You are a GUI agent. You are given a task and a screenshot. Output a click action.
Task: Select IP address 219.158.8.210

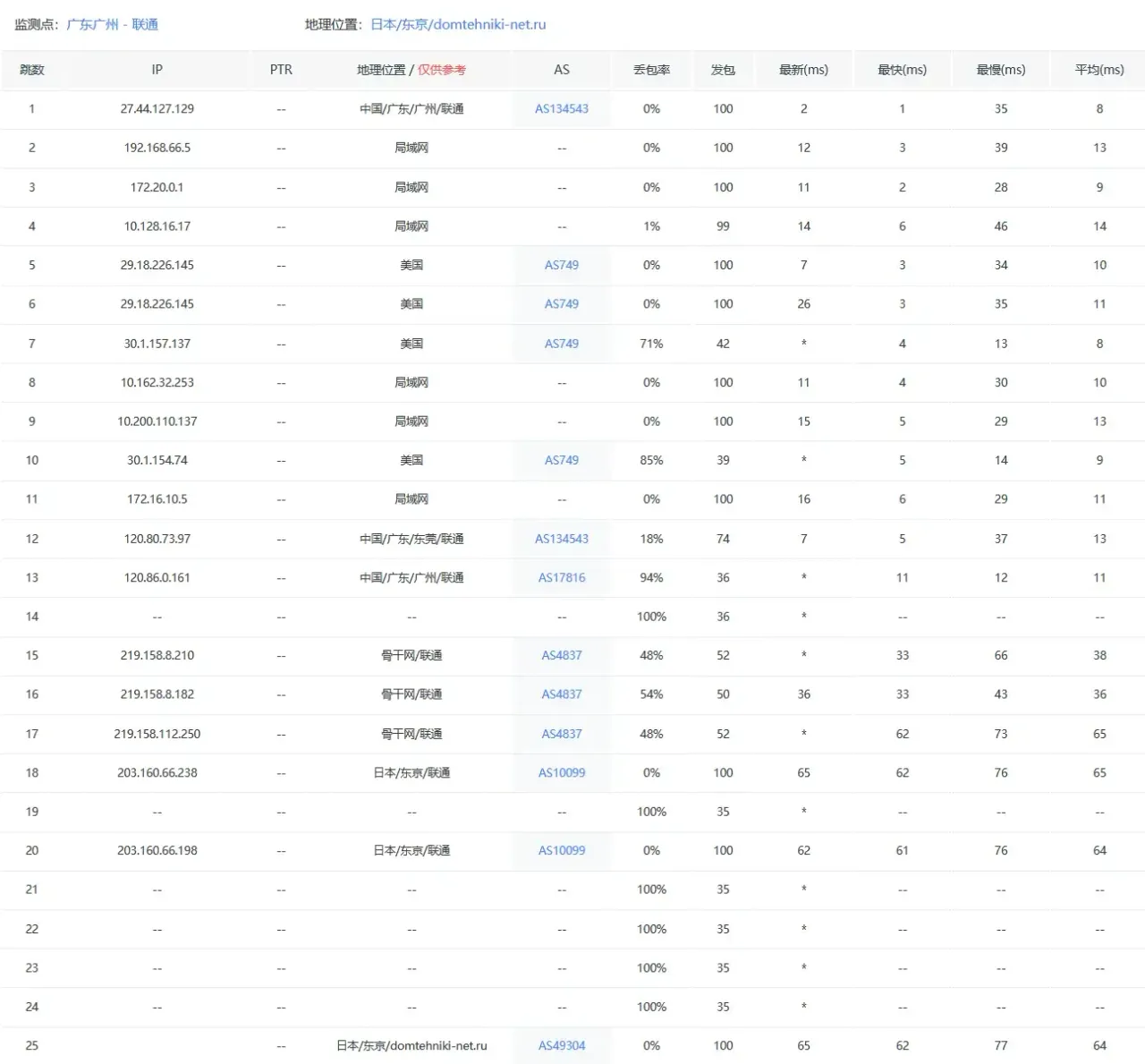point(157,655)
